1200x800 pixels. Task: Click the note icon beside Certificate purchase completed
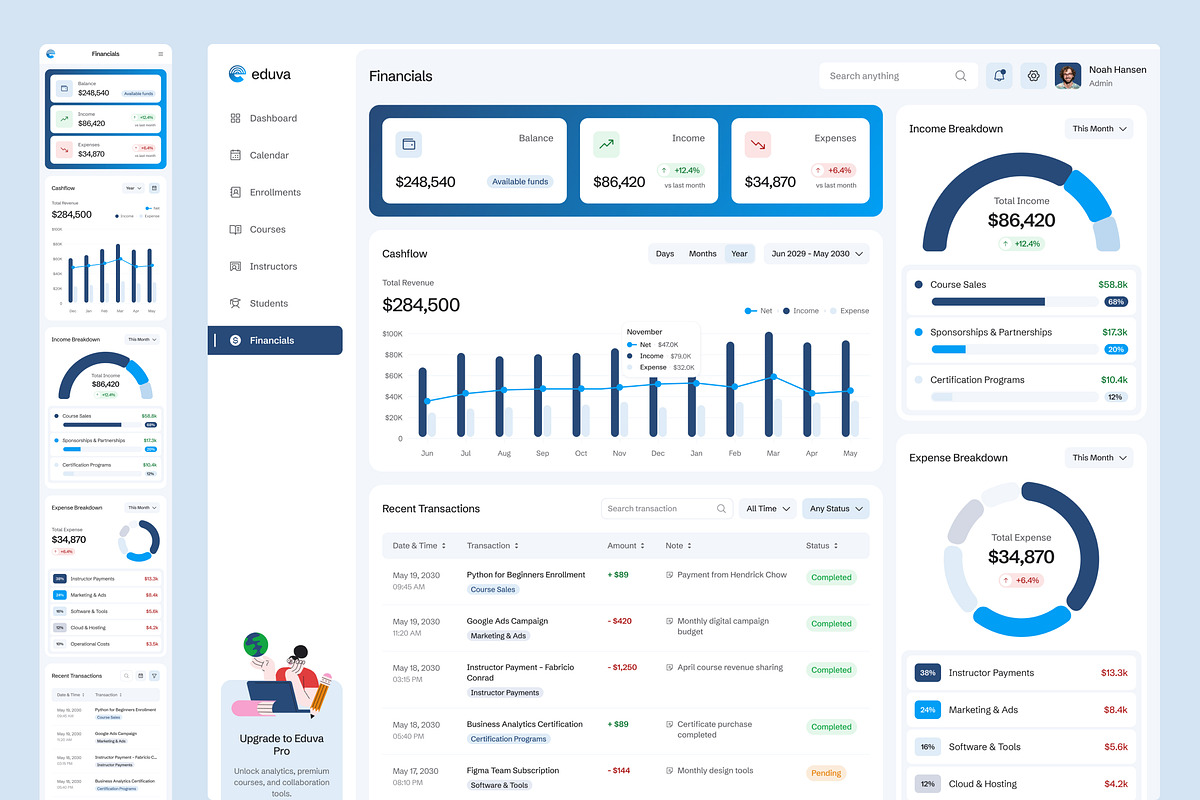pos(670,724)
